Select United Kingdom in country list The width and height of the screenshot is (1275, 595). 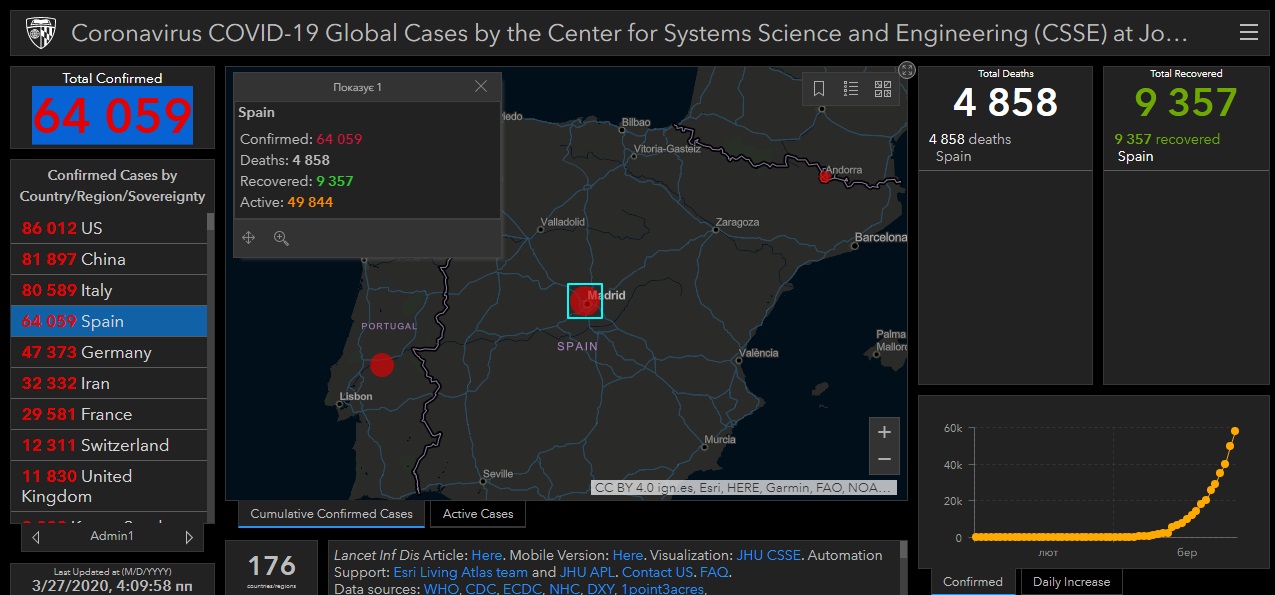tap(108, 486)
